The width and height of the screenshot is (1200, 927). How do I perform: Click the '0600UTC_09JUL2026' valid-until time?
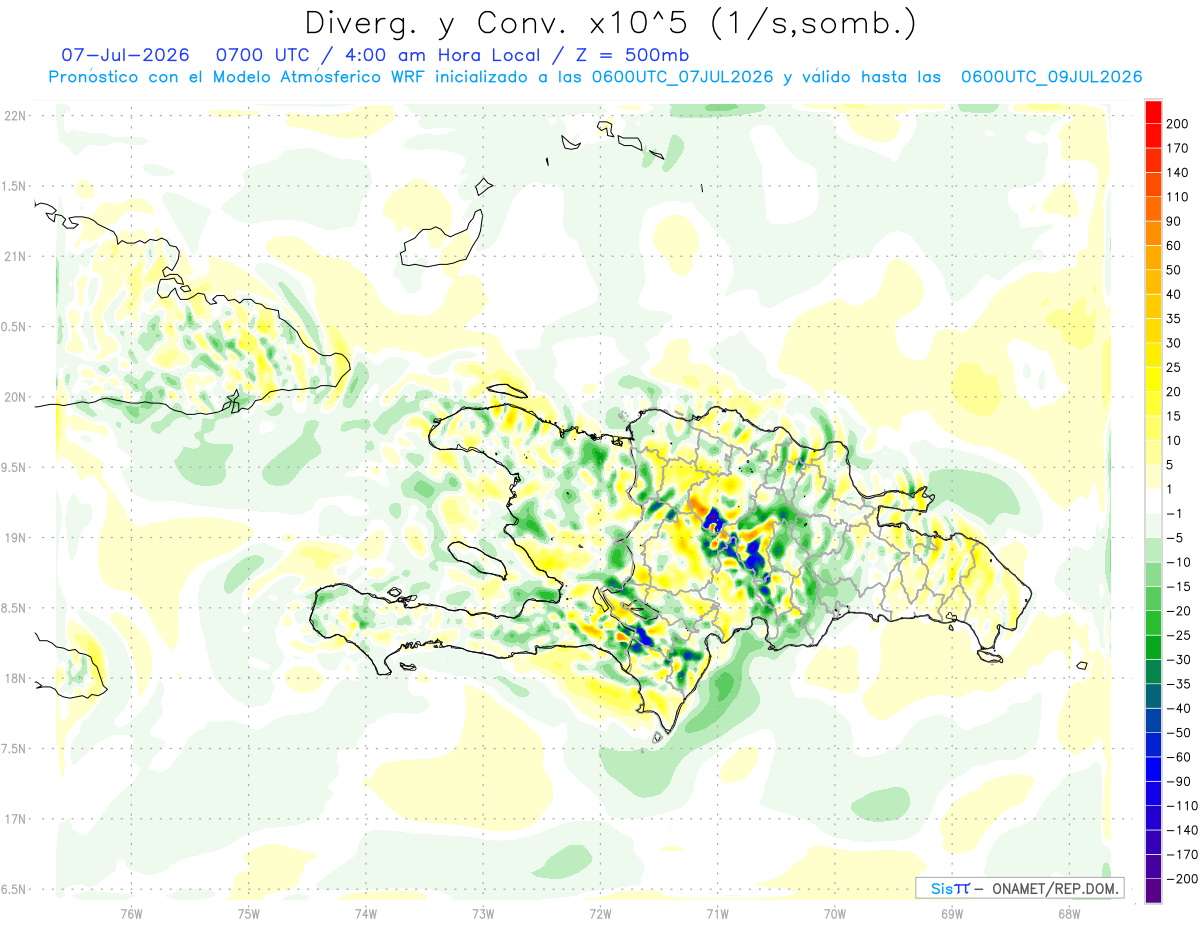(x=1052, y=77)
